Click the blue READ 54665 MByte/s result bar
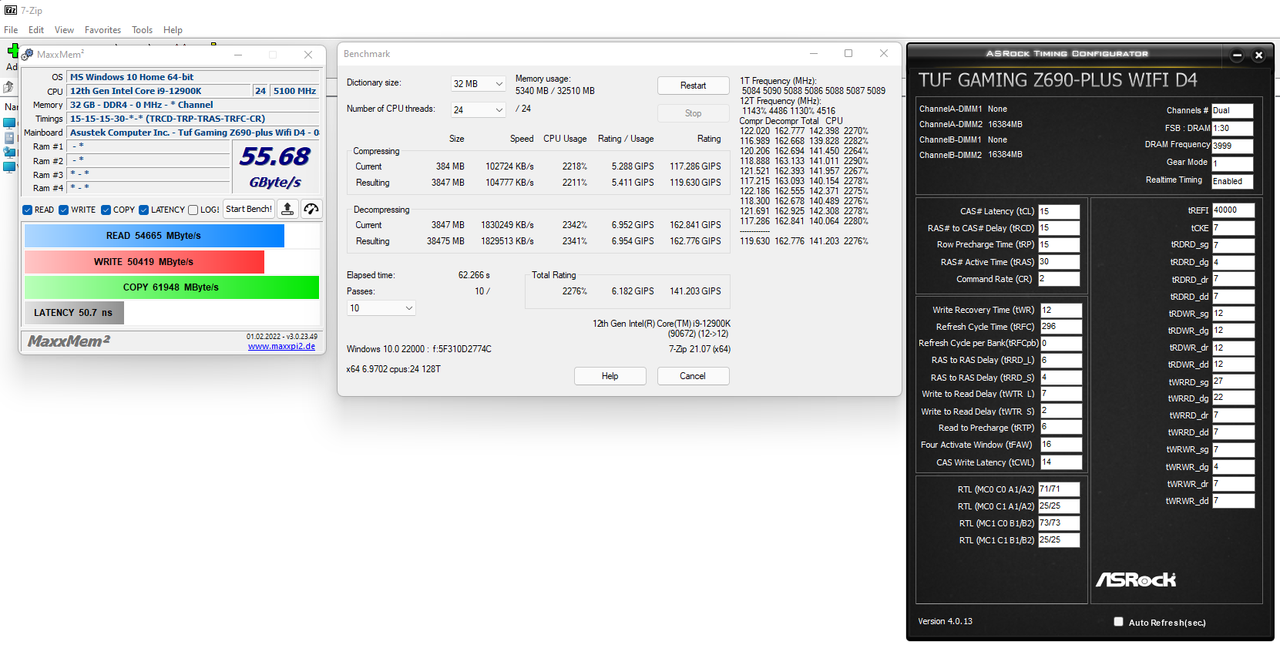 coord(154,235)
